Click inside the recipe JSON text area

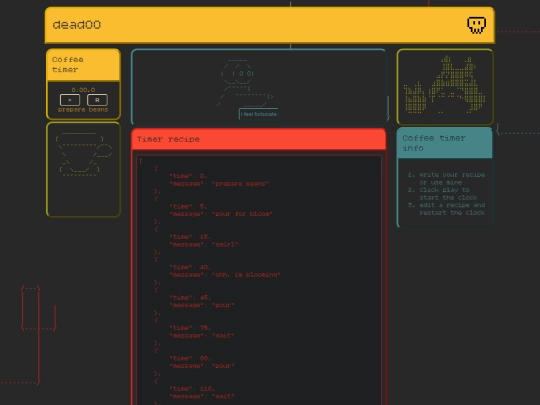tap(259, 280)
